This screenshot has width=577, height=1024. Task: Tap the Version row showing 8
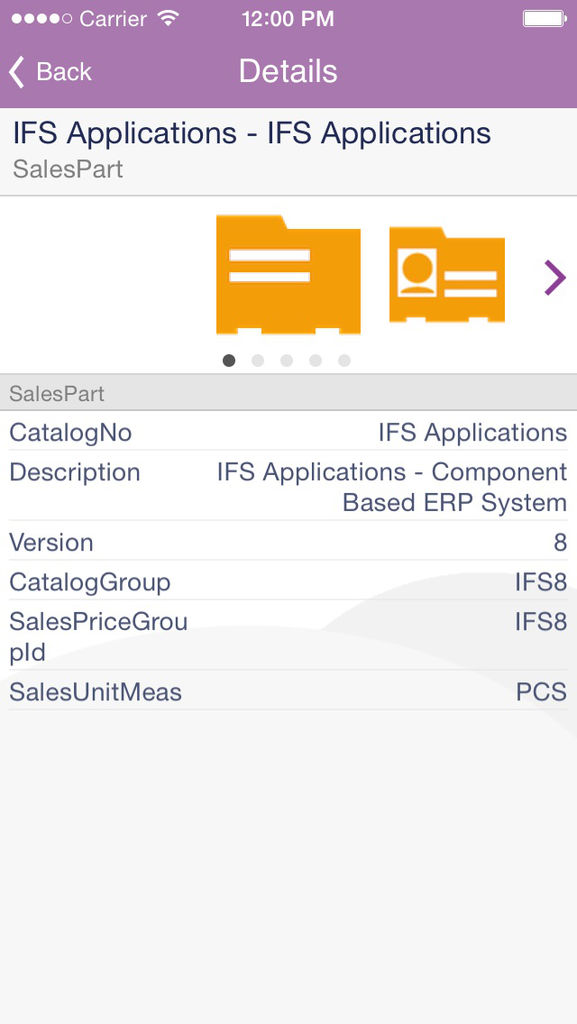288,541
